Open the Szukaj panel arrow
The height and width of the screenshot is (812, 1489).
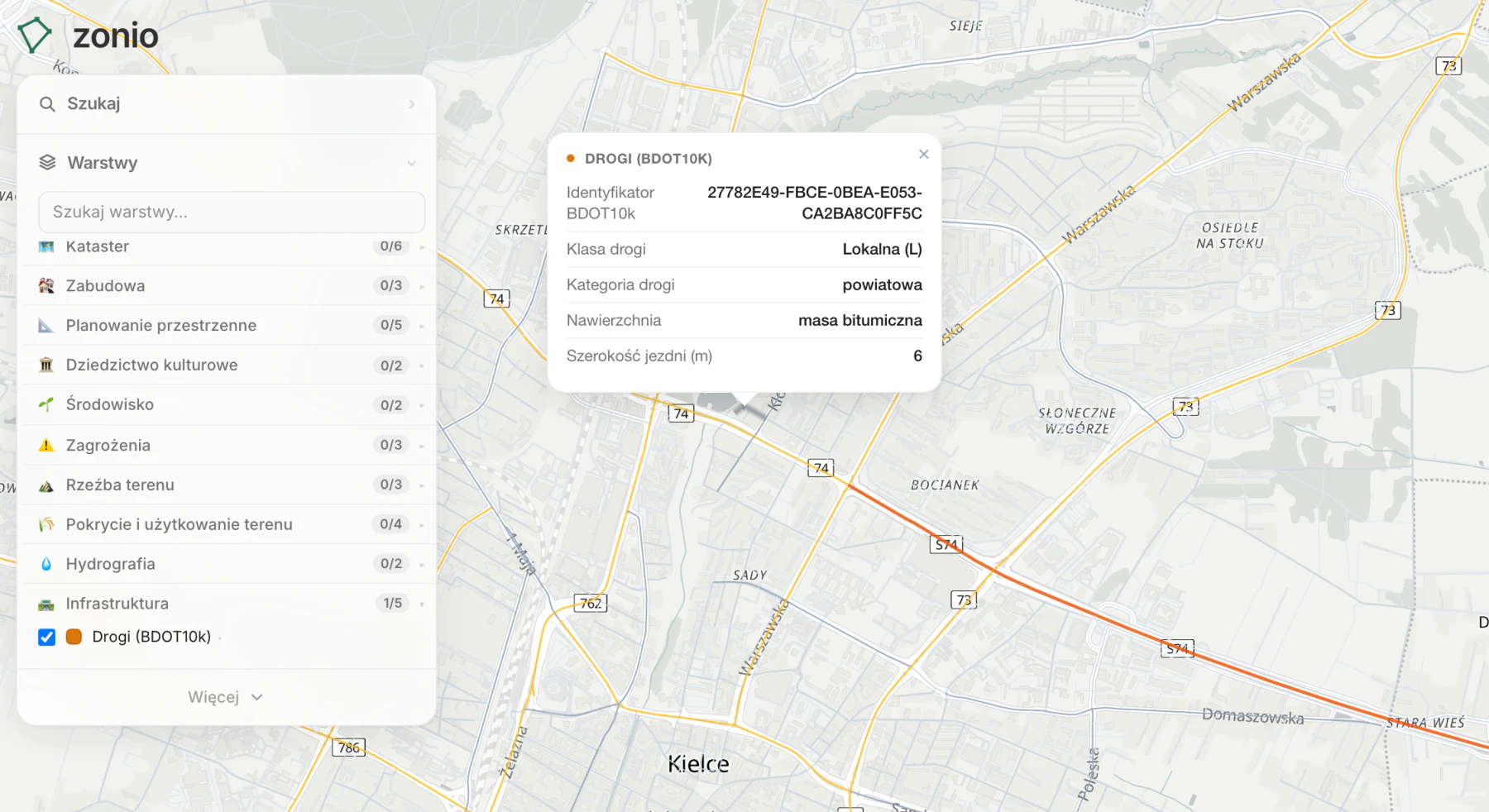[x=411, y=104]
